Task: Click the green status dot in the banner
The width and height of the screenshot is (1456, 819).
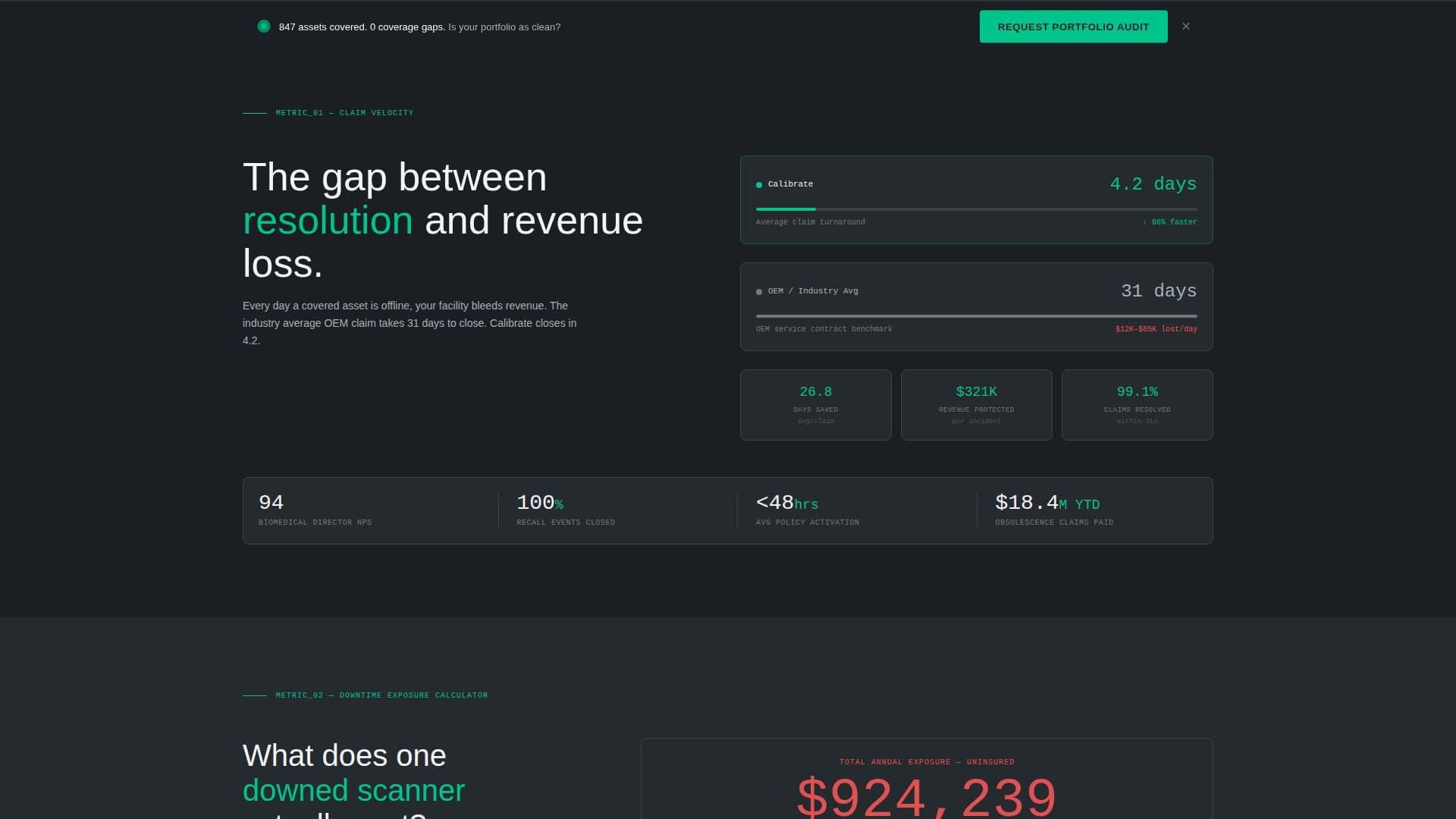Action: coord(263,26)
